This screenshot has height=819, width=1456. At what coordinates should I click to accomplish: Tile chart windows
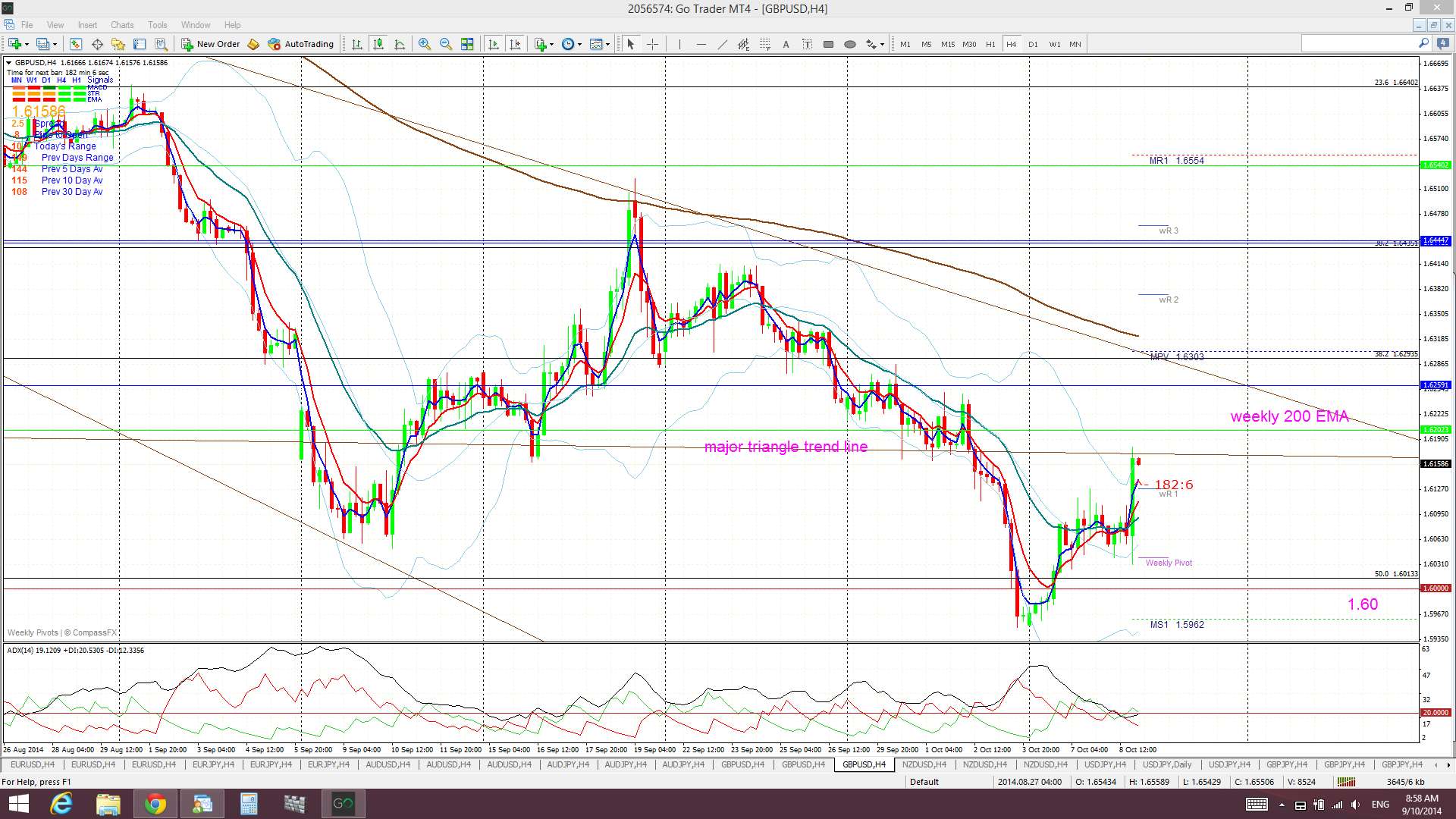(x=467, y=44)
